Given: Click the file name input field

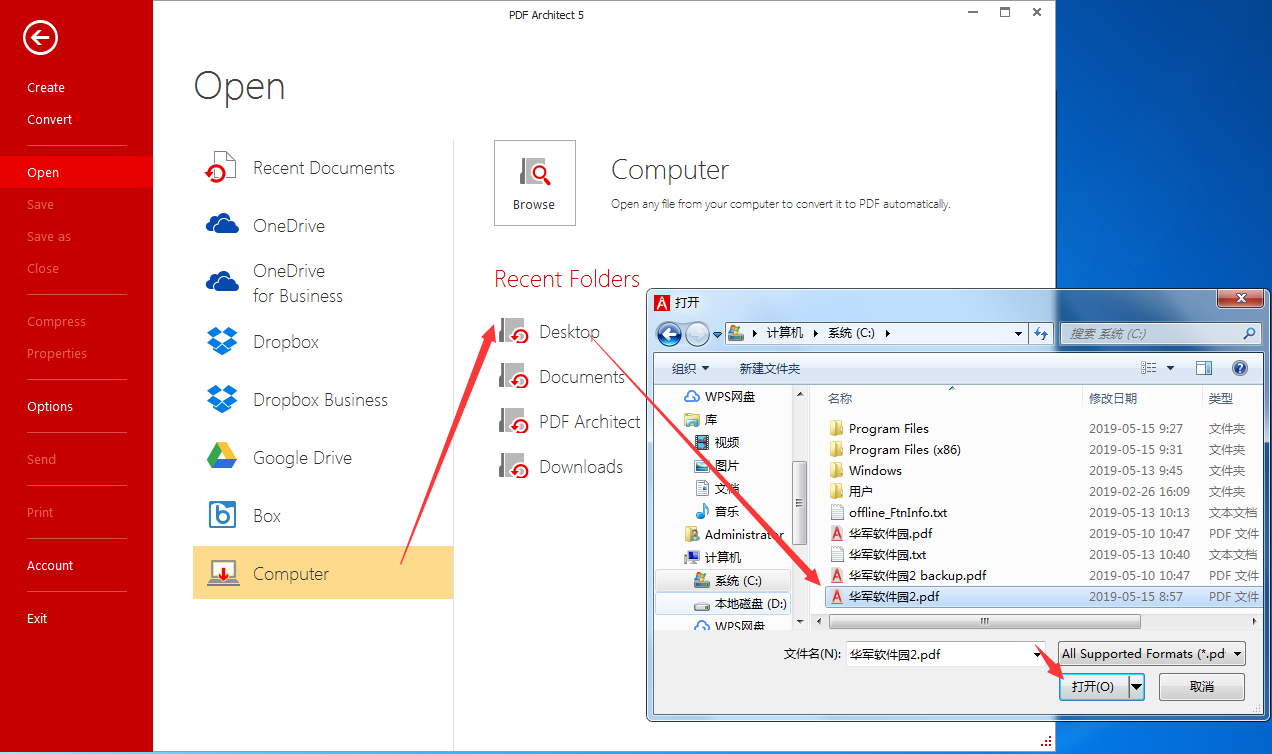Looking at the screenshot, I should (x=945, y=654).
